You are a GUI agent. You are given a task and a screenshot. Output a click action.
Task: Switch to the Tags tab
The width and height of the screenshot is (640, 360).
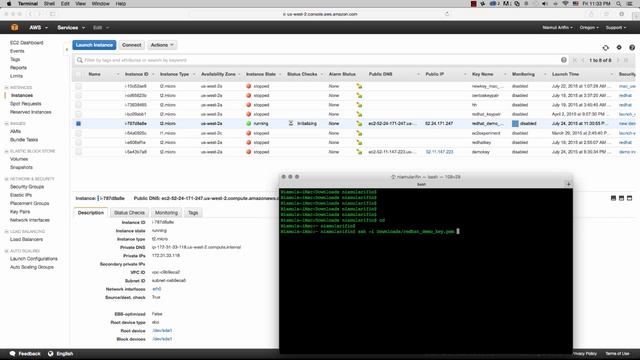(193, 213)
